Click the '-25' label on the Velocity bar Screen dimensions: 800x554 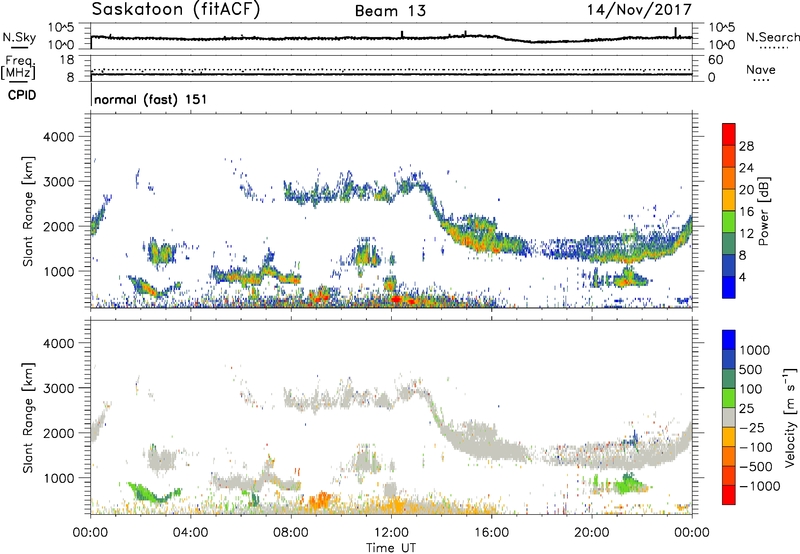point(752,427)
